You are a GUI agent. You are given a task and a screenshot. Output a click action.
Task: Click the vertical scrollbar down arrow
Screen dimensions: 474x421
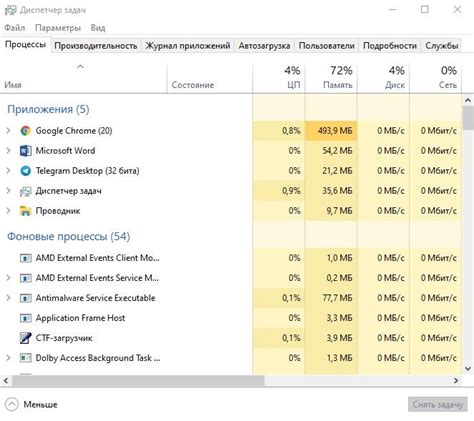tap(468, 369)
